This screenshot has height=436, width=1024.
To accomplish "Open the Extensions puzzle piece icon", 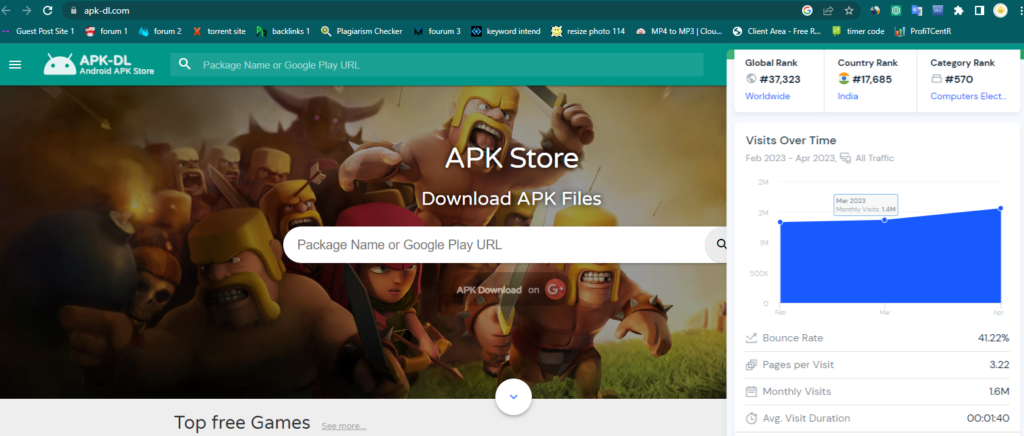I will pos(959,10).
